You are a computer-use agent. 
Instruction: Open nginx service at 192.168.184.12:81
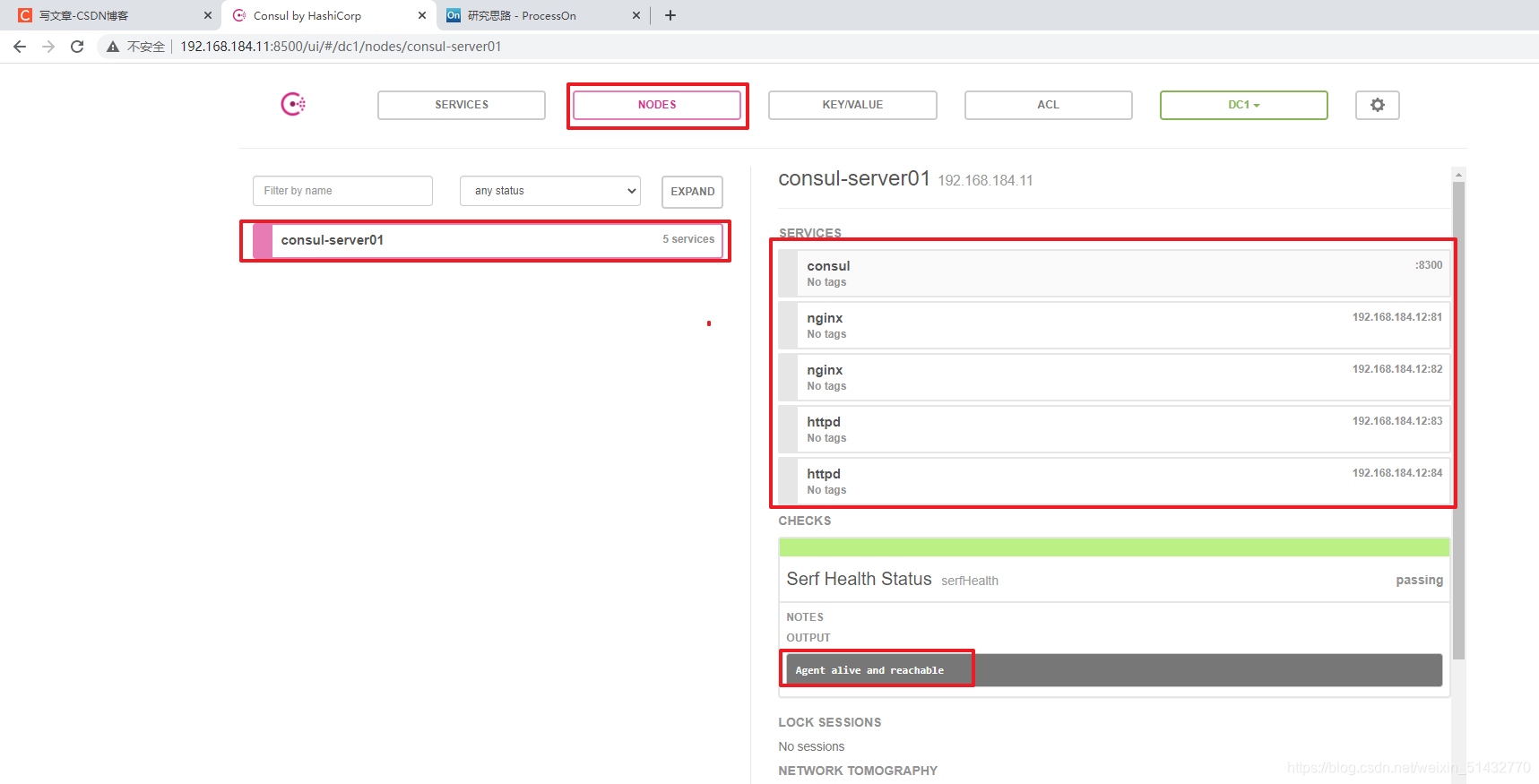[x=1114, y=325]
